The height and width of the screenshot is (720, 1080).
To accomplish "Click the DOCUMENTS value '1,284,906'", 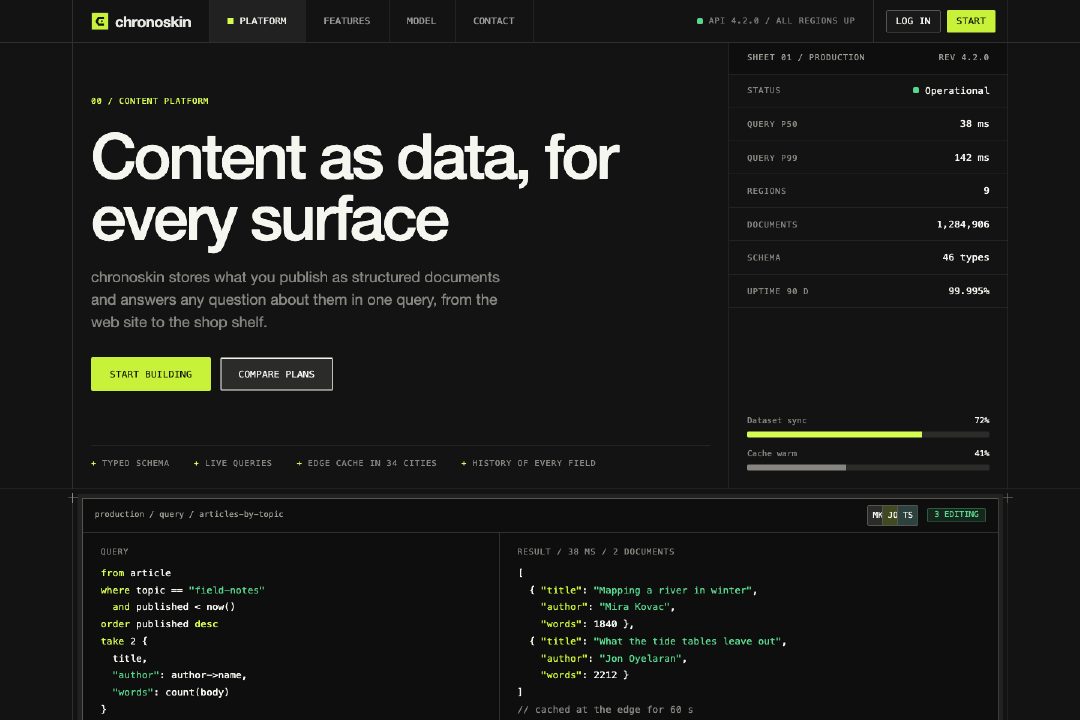I will (963, 225).
